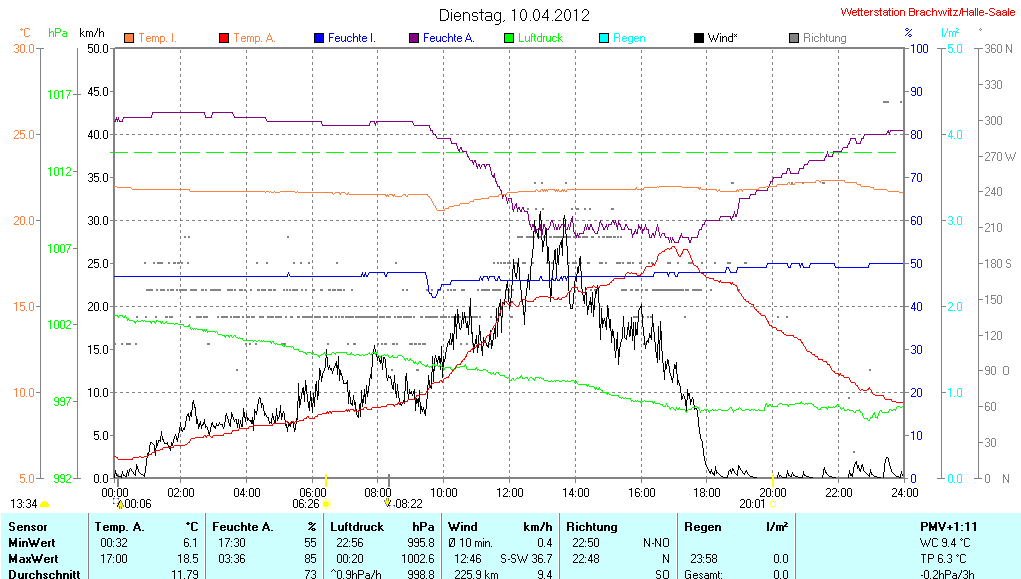Click the MaxWert row label
This screenshot has width=1021, height=579.
coord(31,558)
